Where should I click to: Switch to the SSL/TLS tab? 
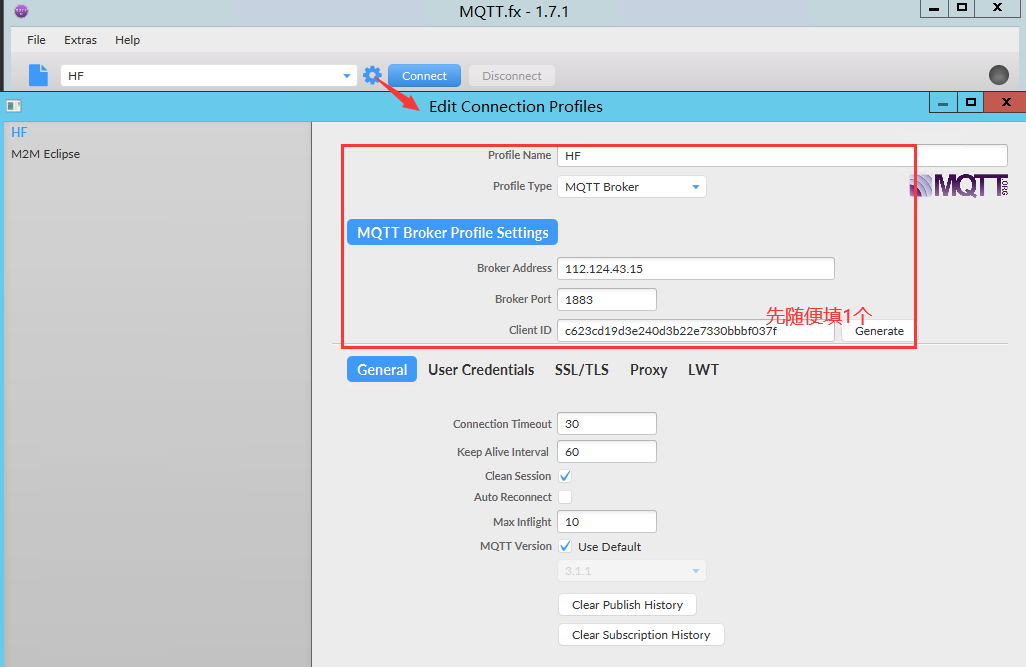582,370
